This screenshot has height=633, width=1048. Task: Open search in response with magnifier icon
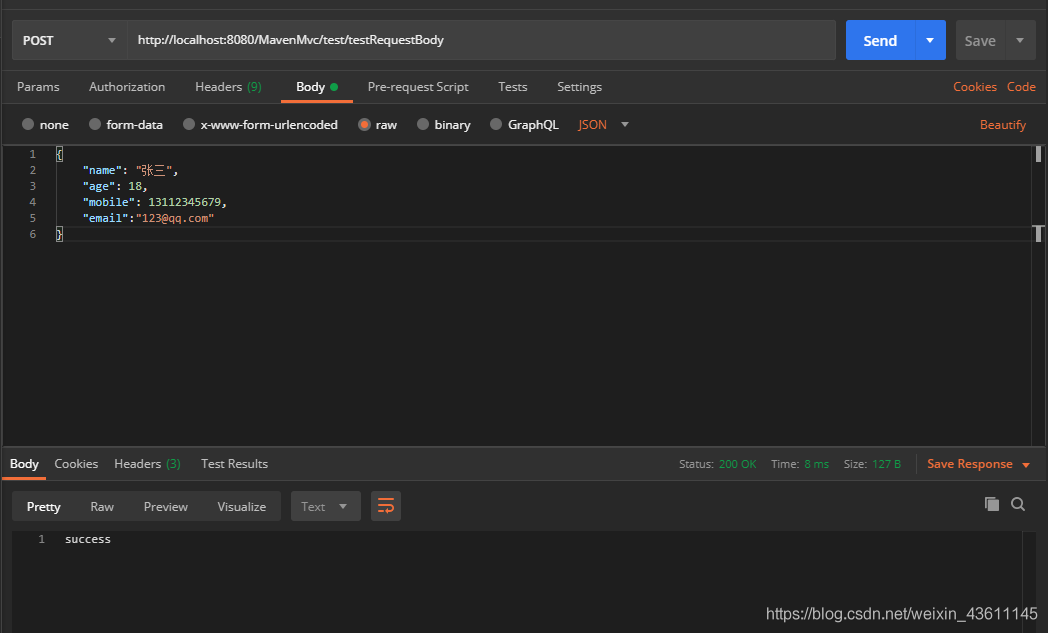(x=1018, y=504)
